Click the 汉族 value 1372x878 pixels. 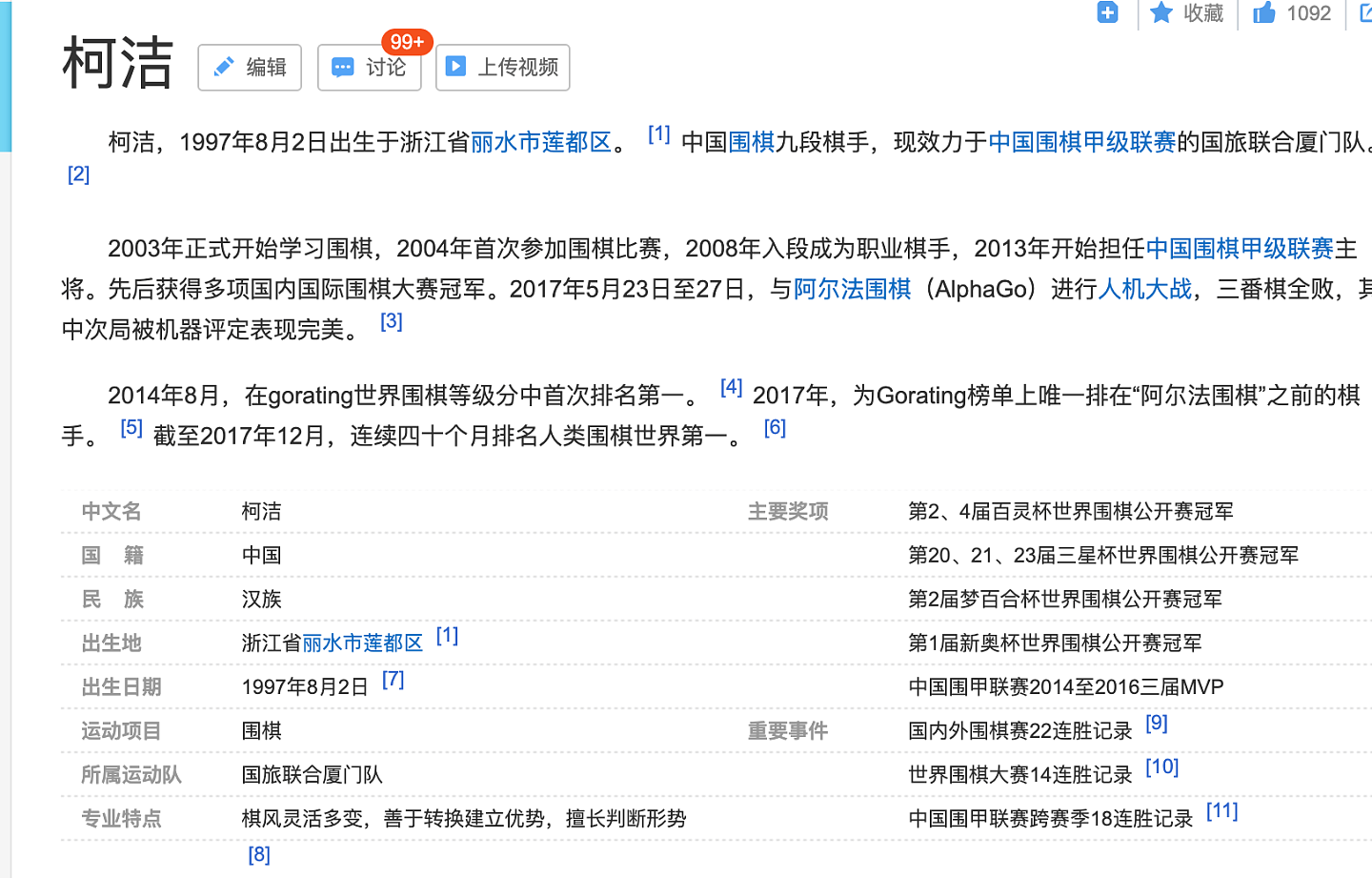(x=262, y=600)
